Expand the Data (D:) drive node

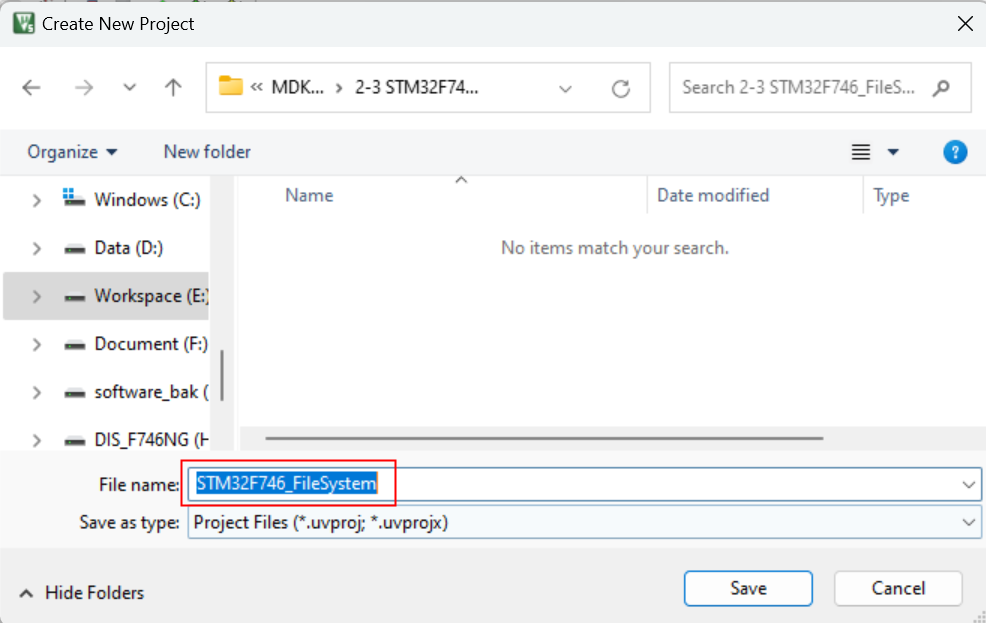(x=37, y=248)
